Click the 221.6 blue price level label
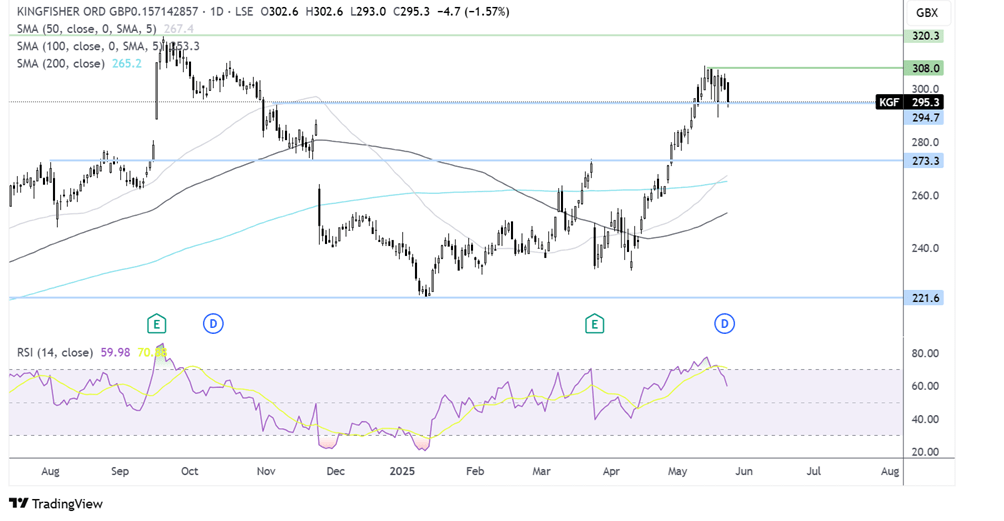The height and width of the screenshot is (521, 1004). (x=923, y=298)
